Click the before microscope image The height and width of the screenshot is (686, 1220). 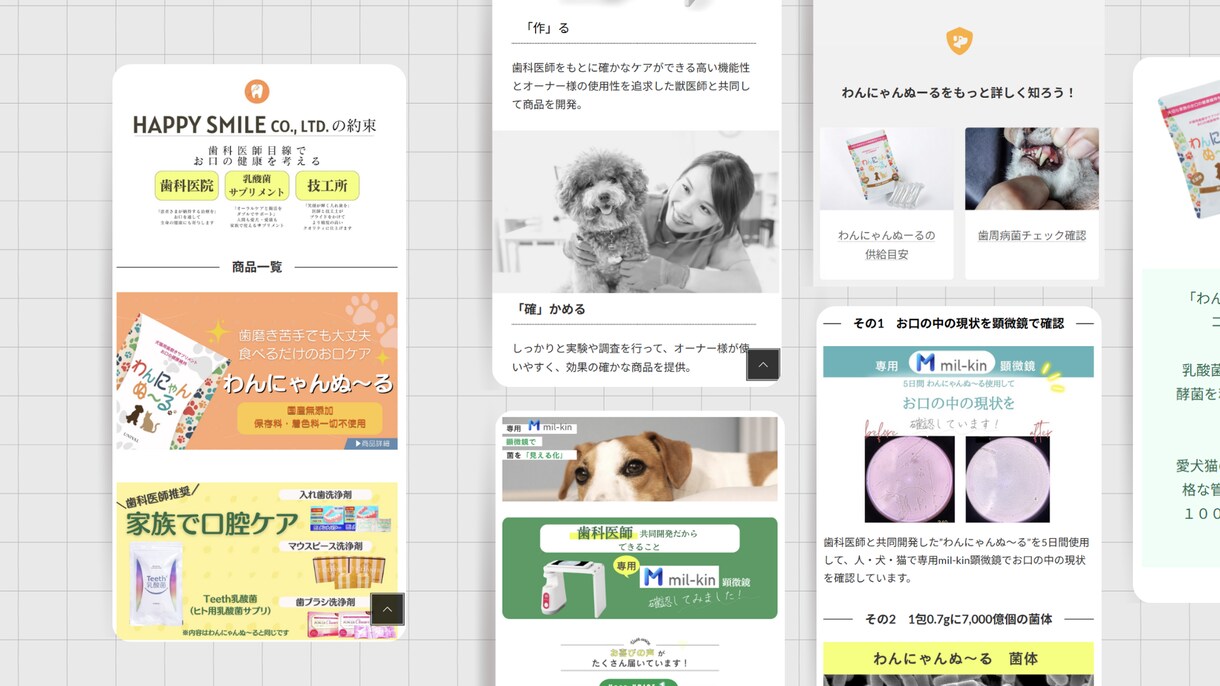coord(909,478)
